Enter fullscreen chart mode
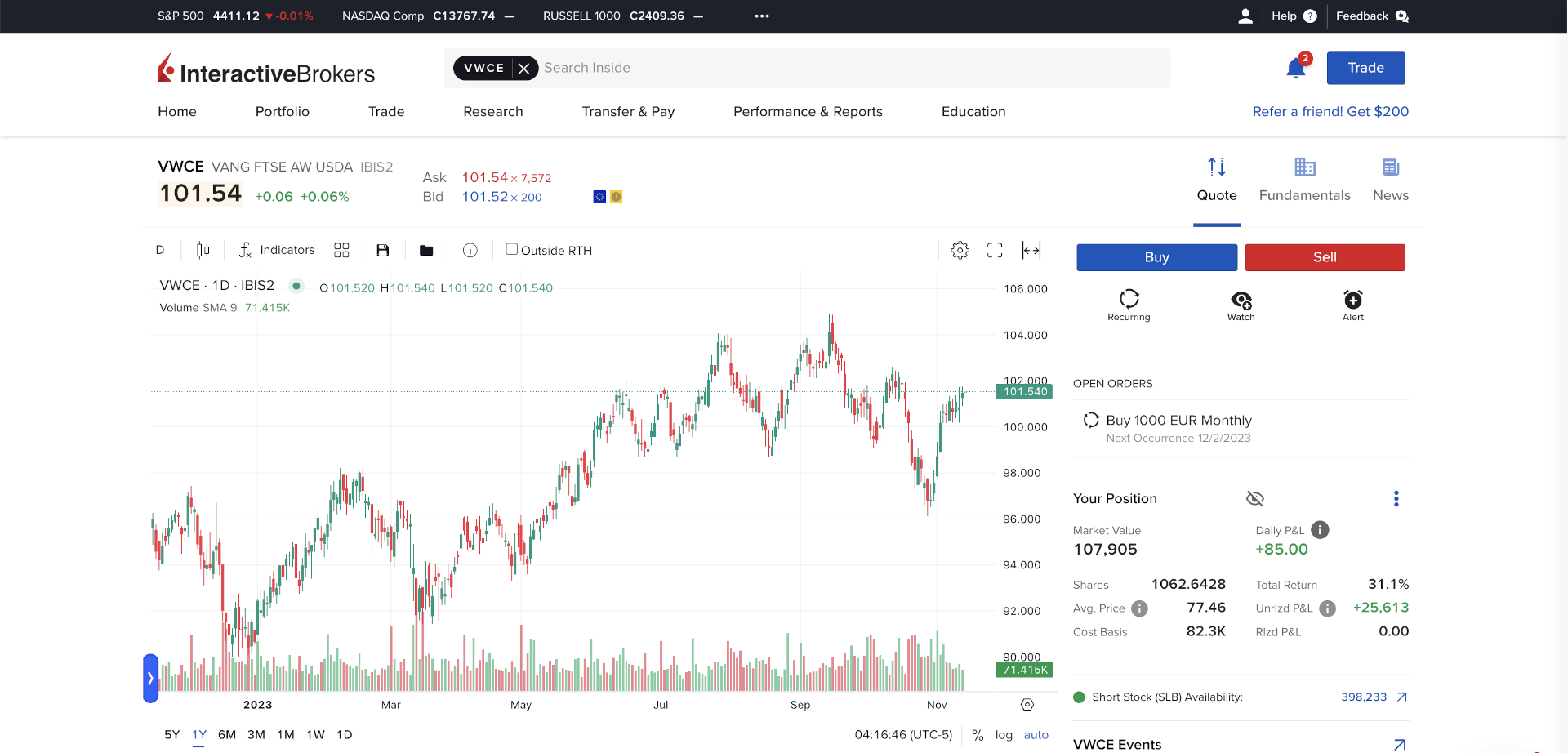 [994, 250]
